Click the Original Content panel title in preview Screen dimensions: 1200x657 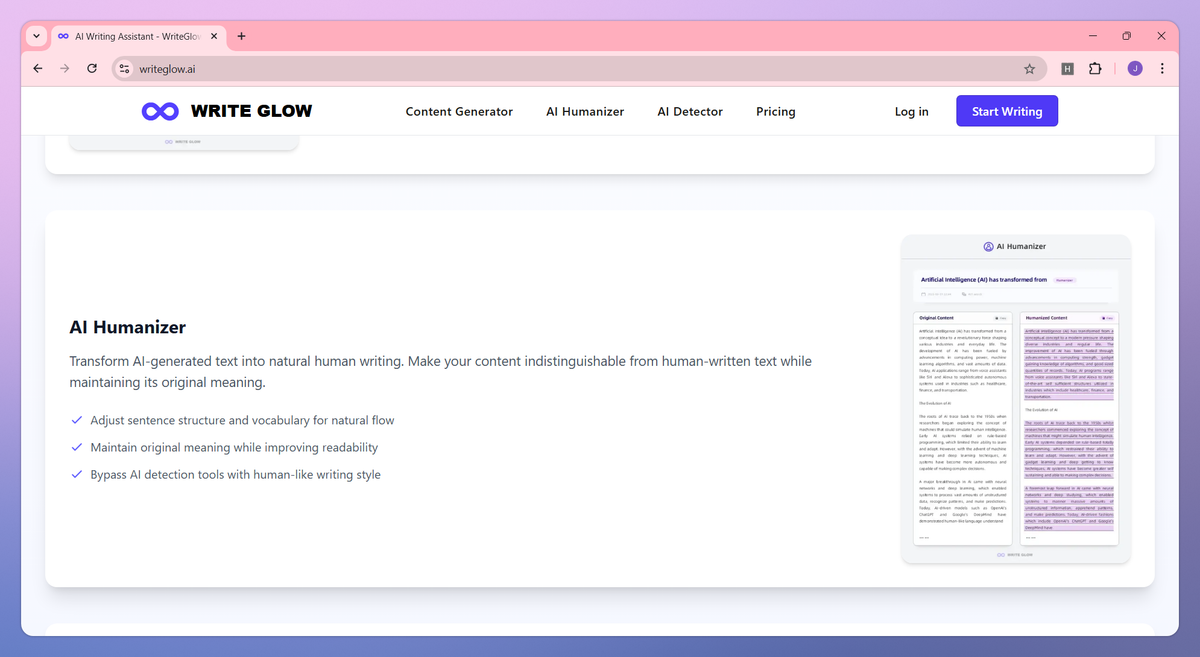(937, 318)
